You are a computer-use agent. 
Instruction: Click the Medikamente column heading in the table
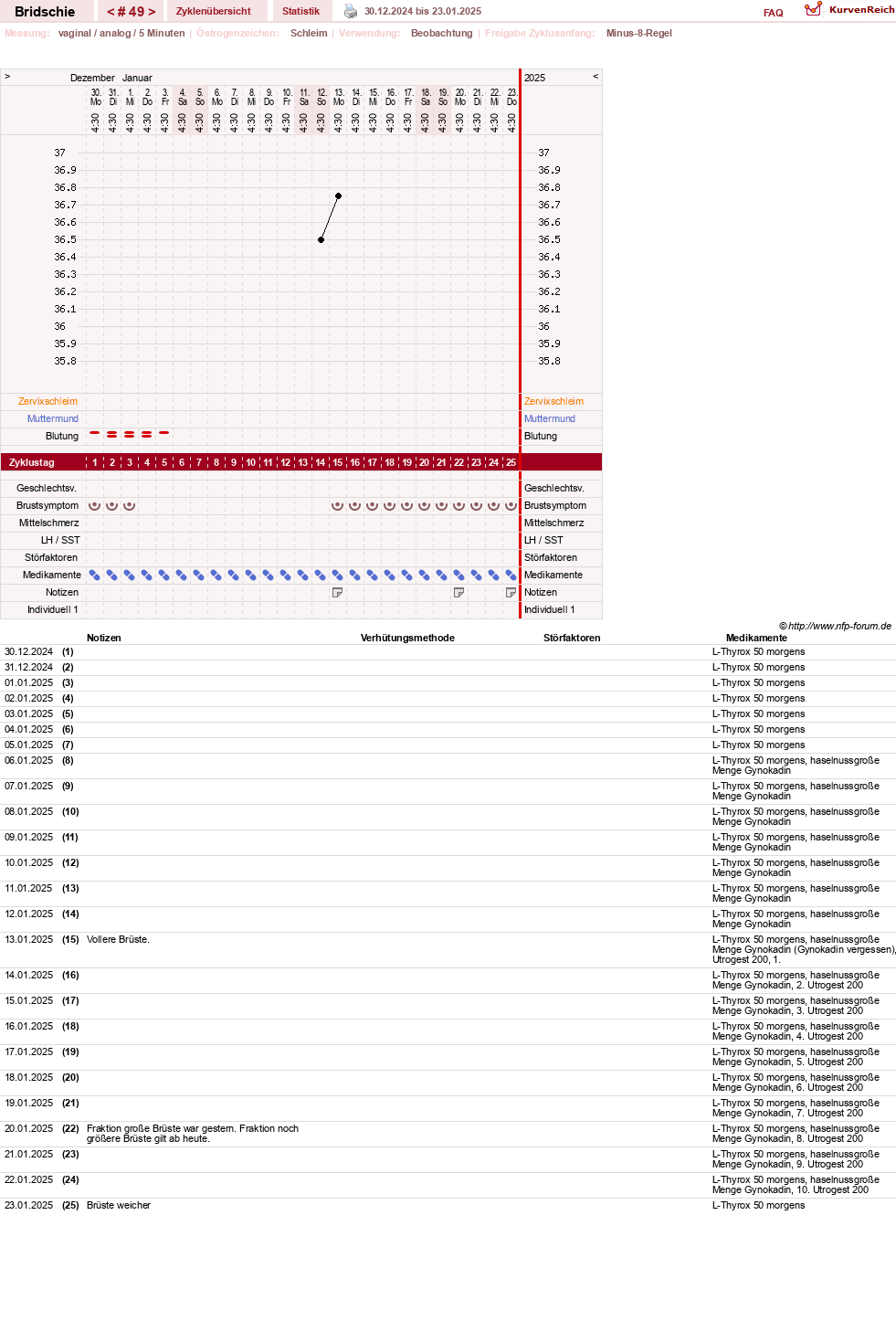756,638
